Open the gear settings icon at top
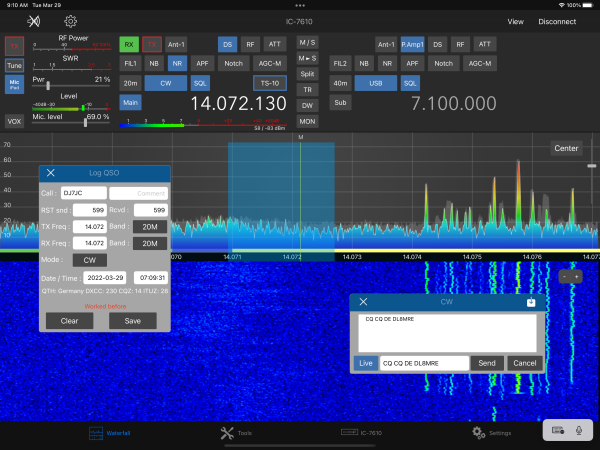This screenshot has width=600, height=450. pos(70,21)
